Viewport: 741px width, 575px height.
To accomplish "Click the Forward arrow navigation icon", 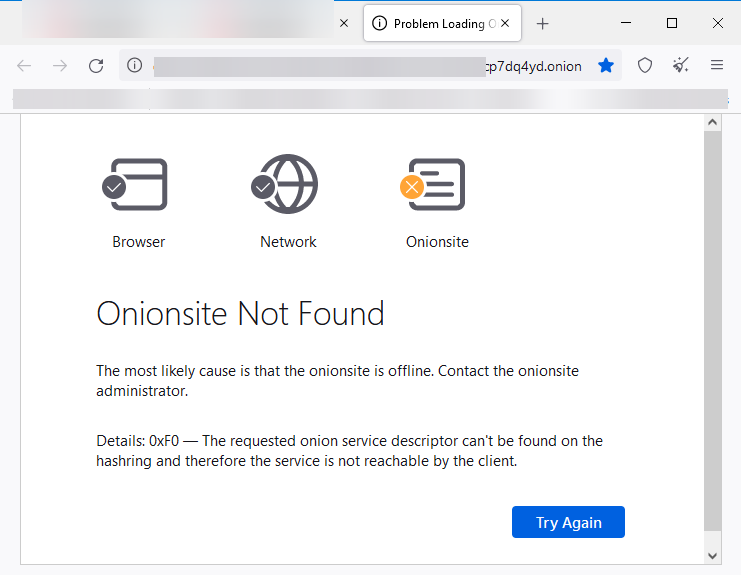I will coord(60,66).
